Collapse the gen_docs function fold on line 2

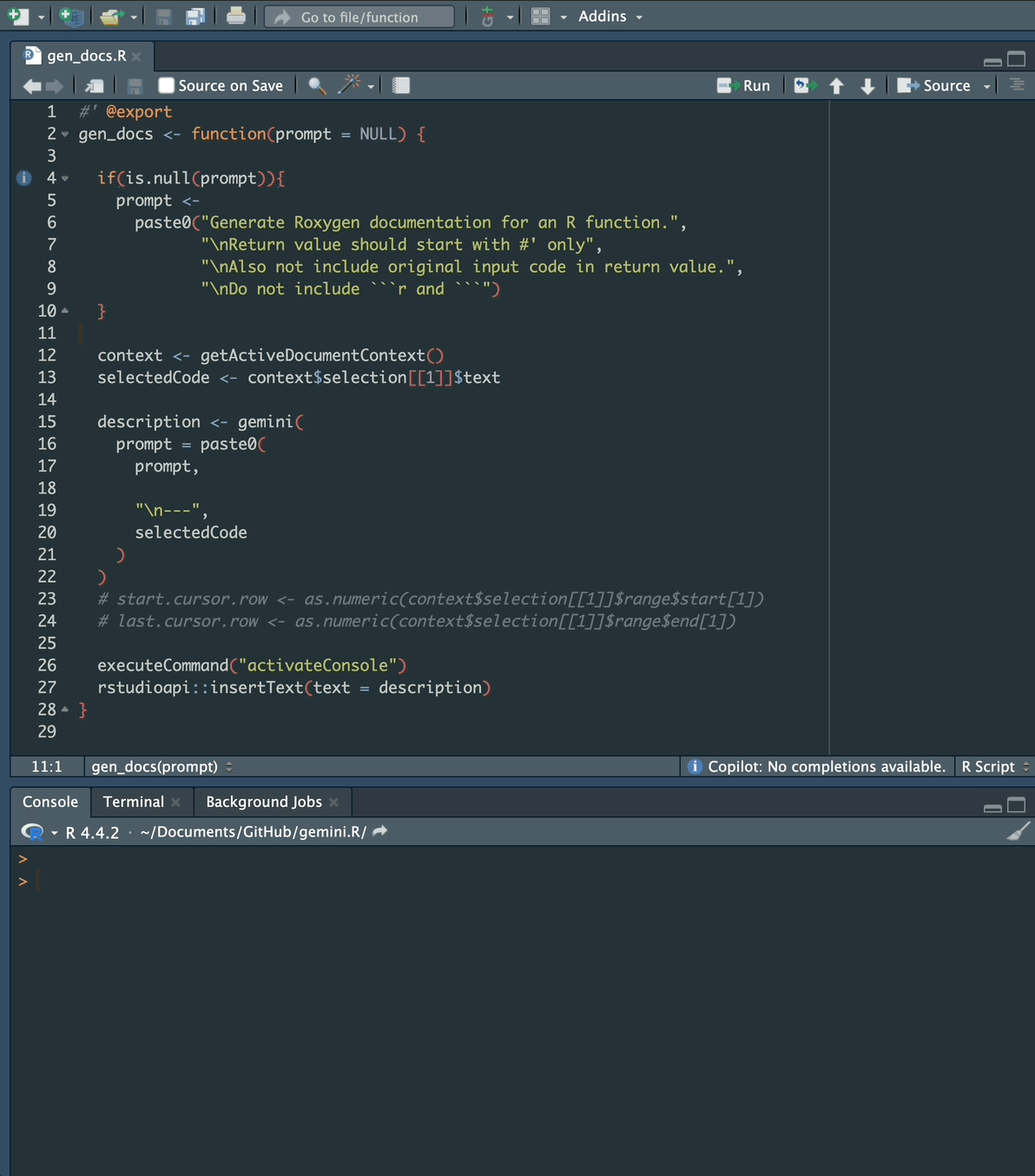(x=65, y=135)
